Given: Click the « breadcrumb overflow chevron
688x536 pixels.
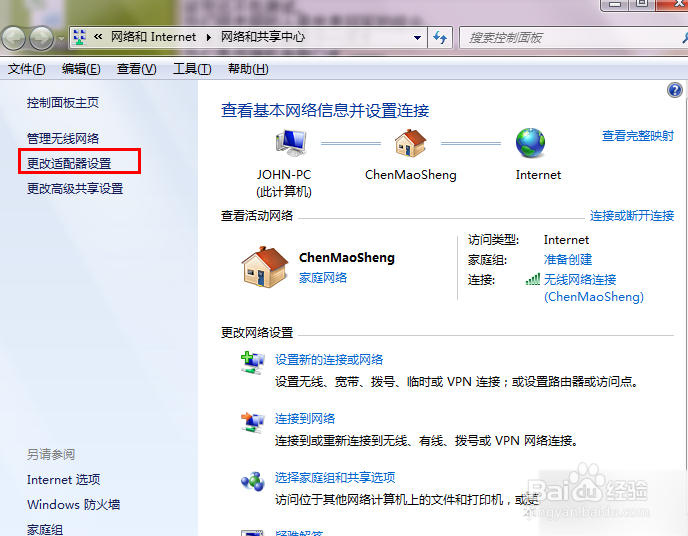Looking at the screenshot, I should pyautogui.click(x=98, y=37).
